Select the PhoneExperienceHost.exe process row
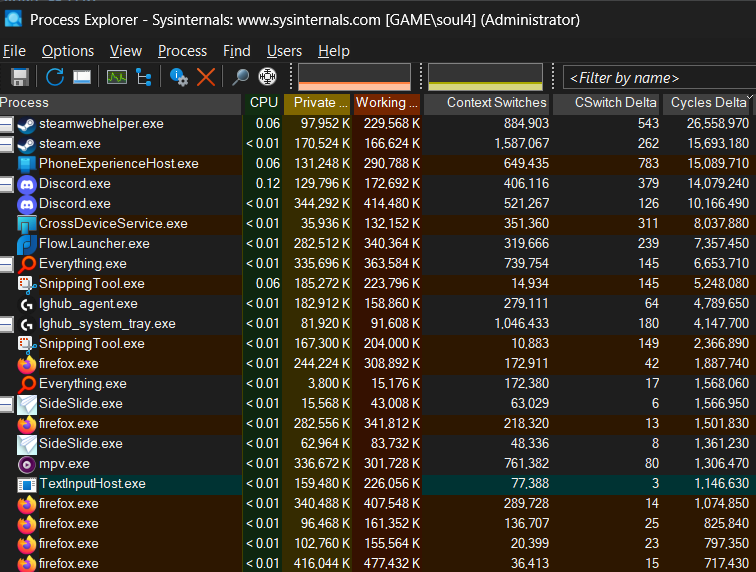Screen dimensions: 756x572 [378, 164]
